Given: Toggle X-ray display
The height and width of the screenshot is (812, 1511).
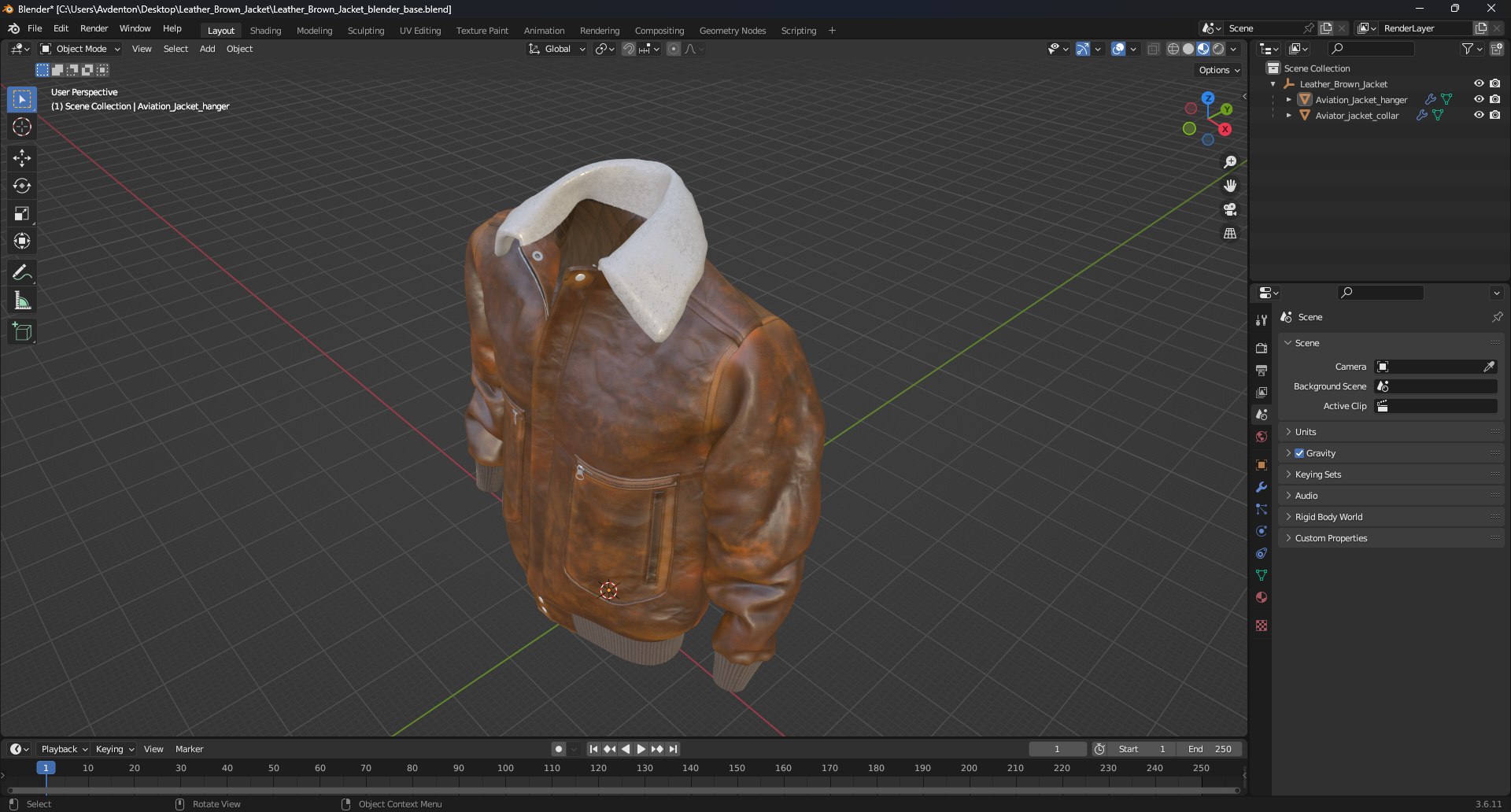Looking at the screenshot, I should (x=1153, y=49).
